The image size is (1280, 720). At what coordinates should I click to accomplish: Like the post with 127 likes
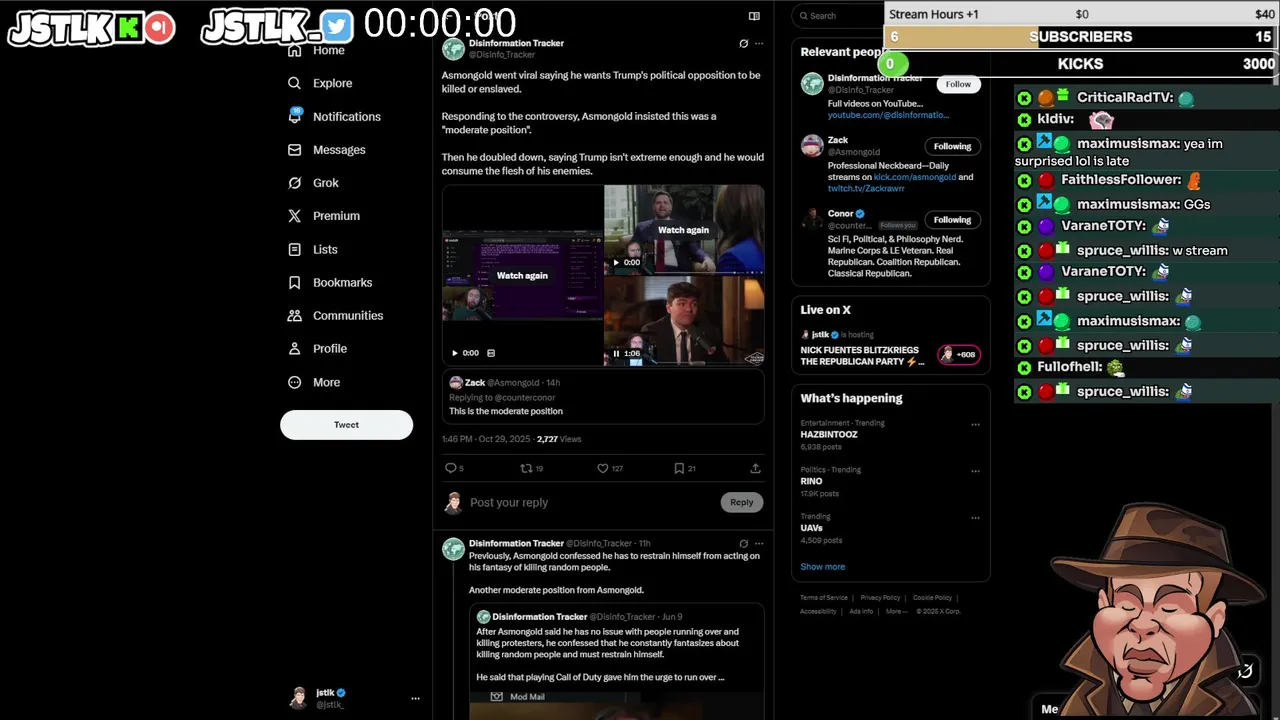[602, 468]
